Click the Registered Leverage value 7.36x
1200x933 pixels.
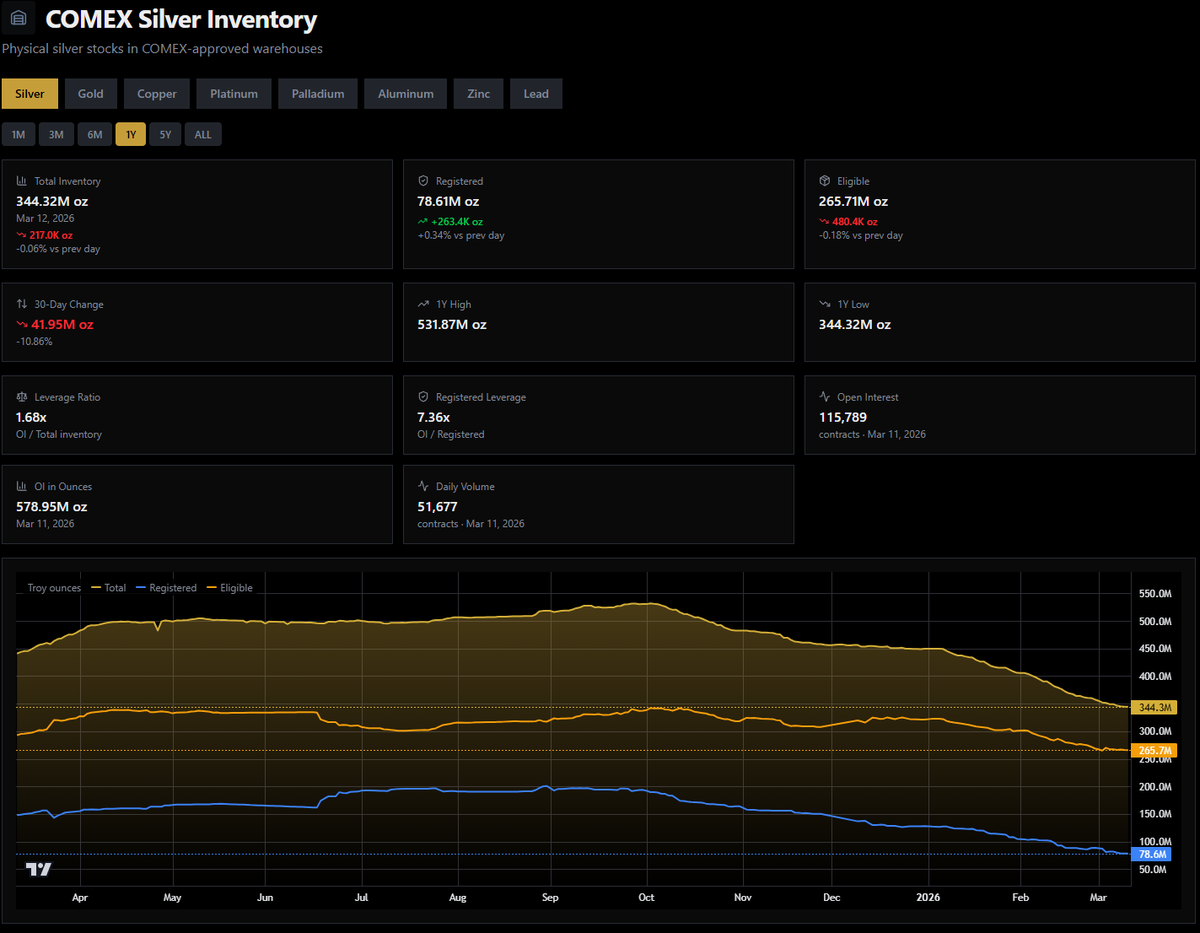coord(433,417)
